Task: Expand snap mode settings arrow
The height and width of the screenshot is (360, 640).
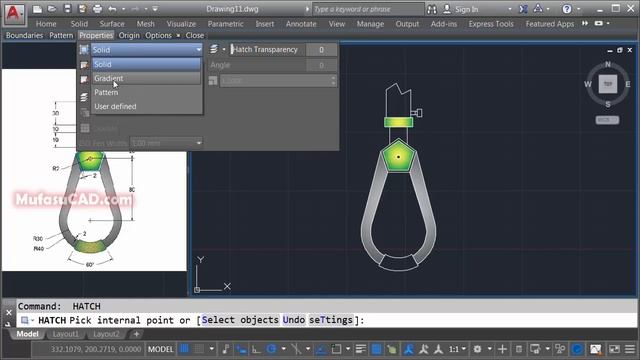Action: pyautogui.click(x=211, y=349)
